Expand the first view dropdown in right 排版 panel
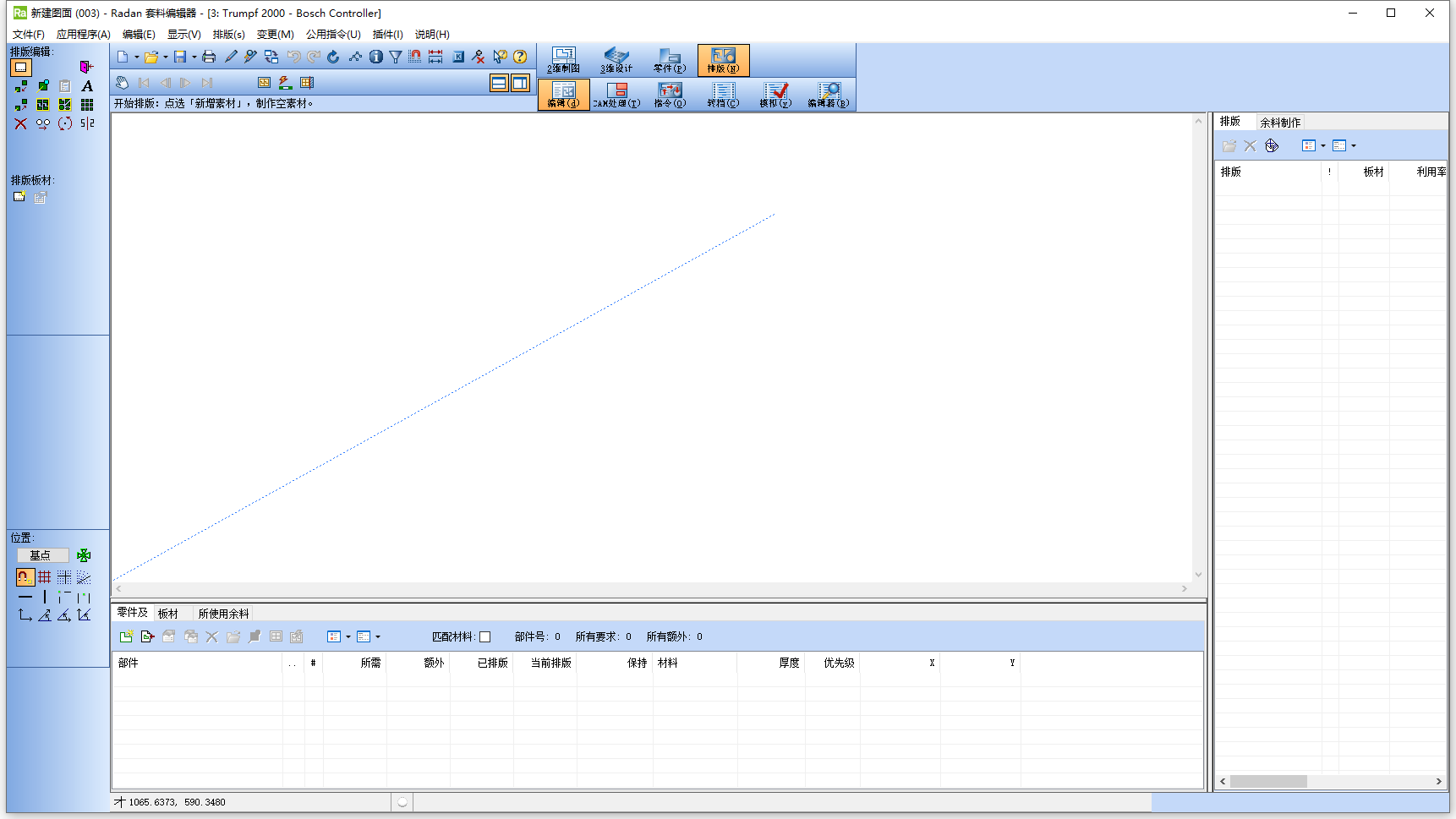1456x819 pixels. point(1323,146)
